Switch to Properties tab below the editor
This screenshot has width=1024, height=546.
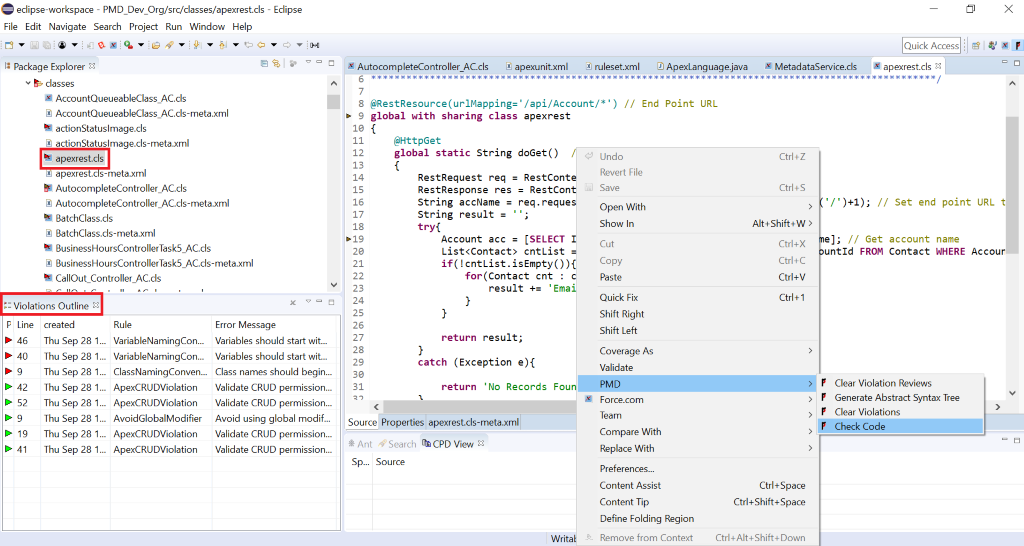(402, 423)
